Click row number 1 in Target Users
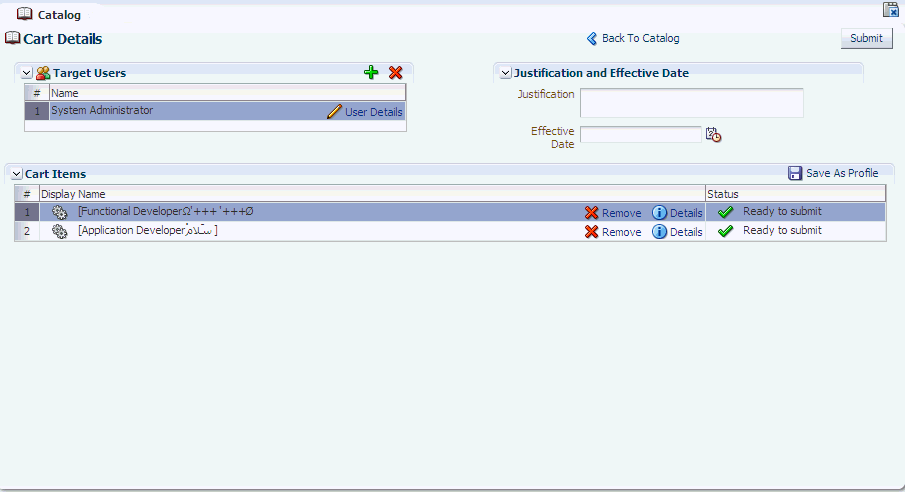 coord(37,111)
